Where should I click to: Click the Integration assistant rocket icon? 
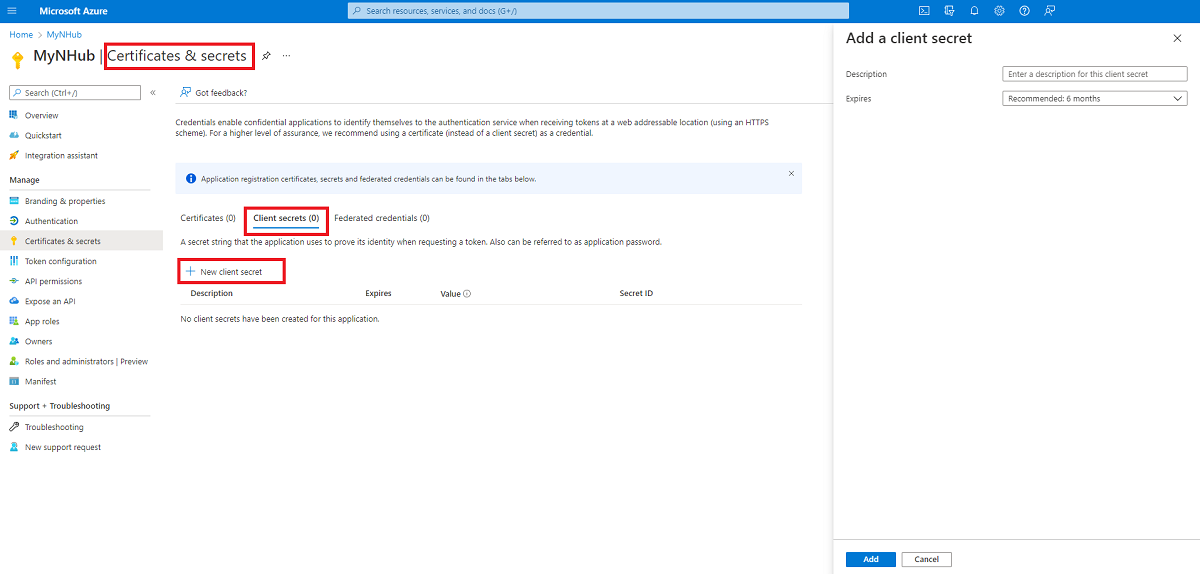coord(14,155)
